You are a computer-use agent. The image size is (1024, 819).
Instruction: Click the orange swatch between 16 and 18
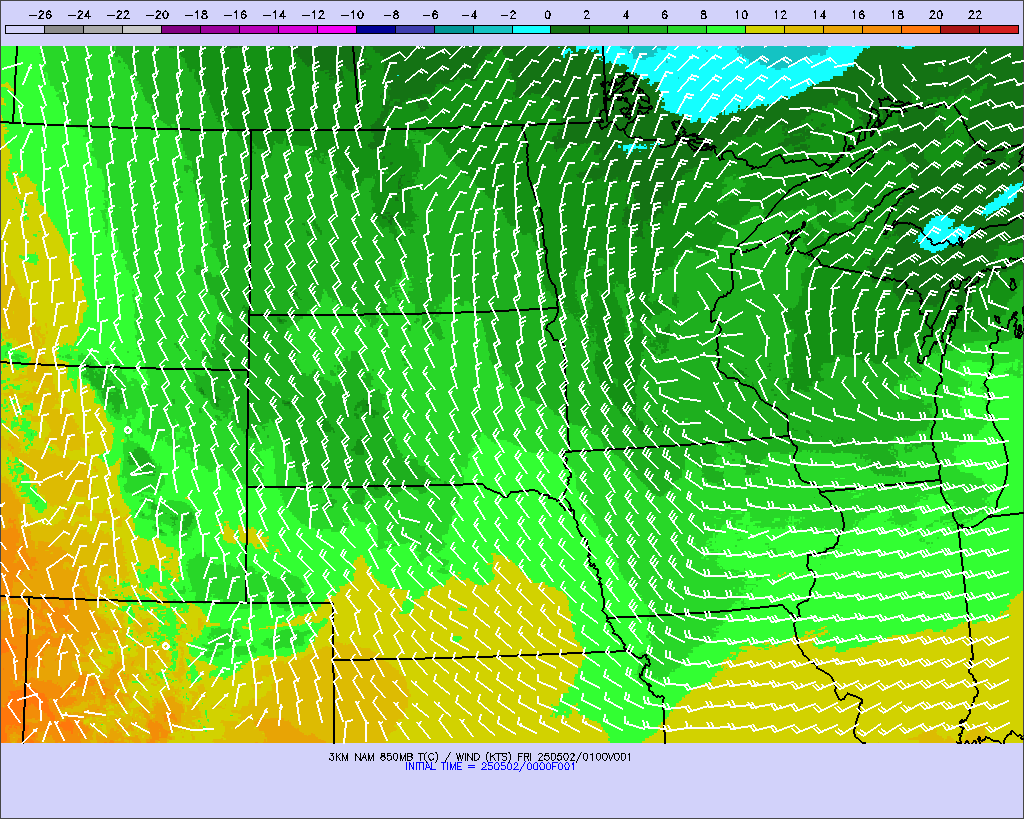[x=882, y=29]
